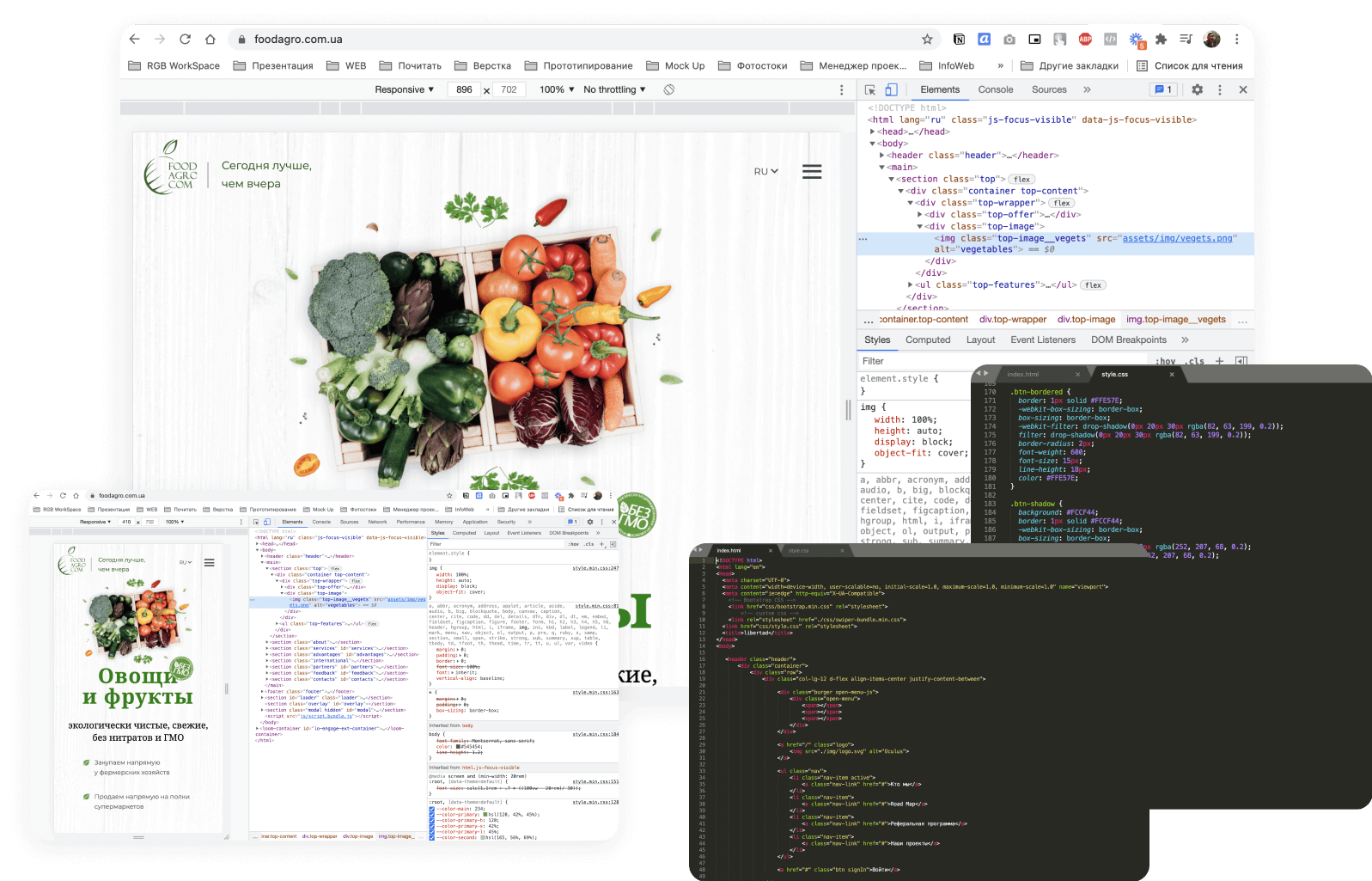Expand the head node in large DevTools
The width and height of the screenshot is (1372, 881).
point(872,132)
